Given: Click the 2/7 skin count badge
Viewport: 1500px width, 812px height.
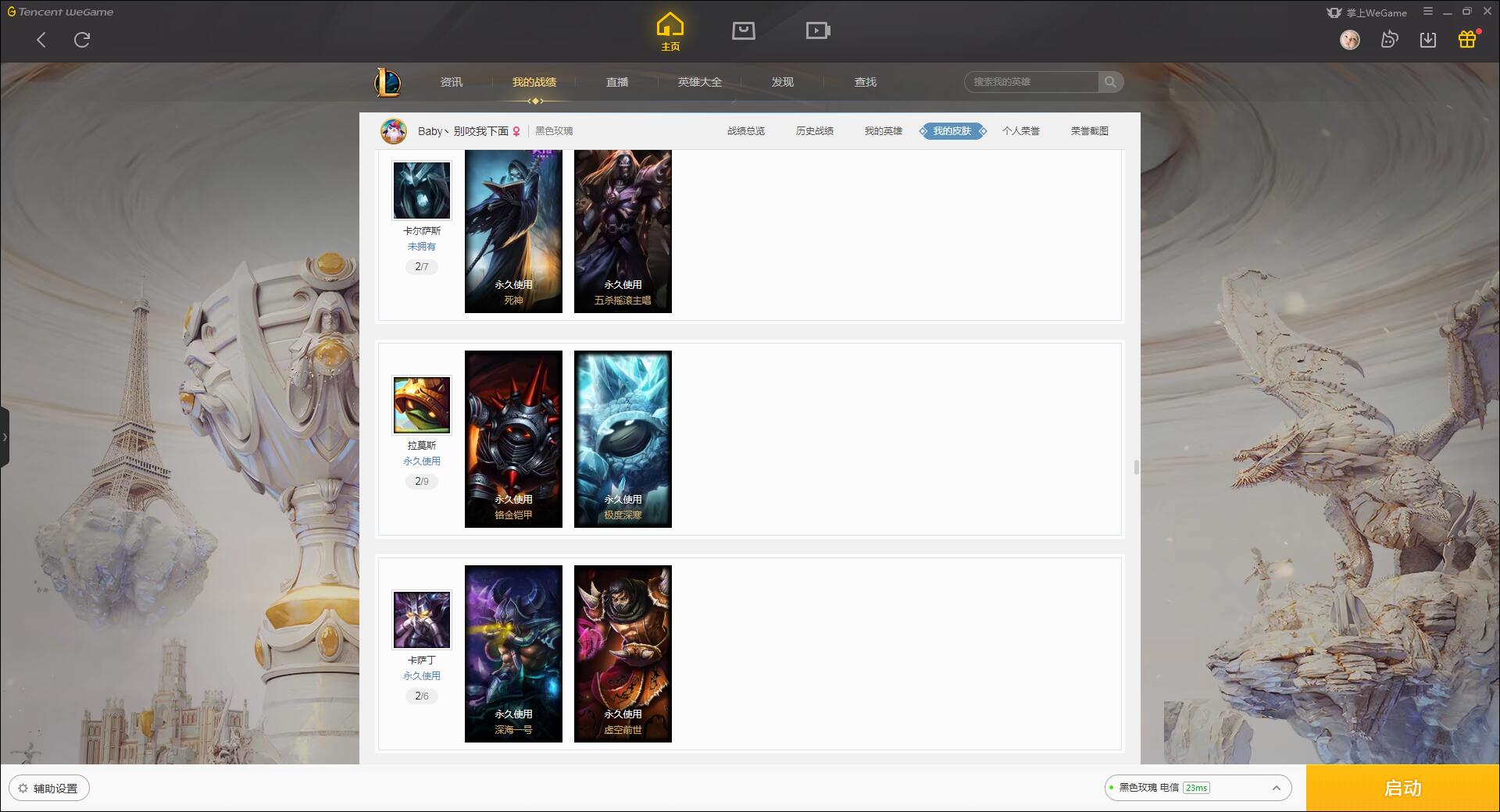Looking at the screenshot, I should 422,267.
